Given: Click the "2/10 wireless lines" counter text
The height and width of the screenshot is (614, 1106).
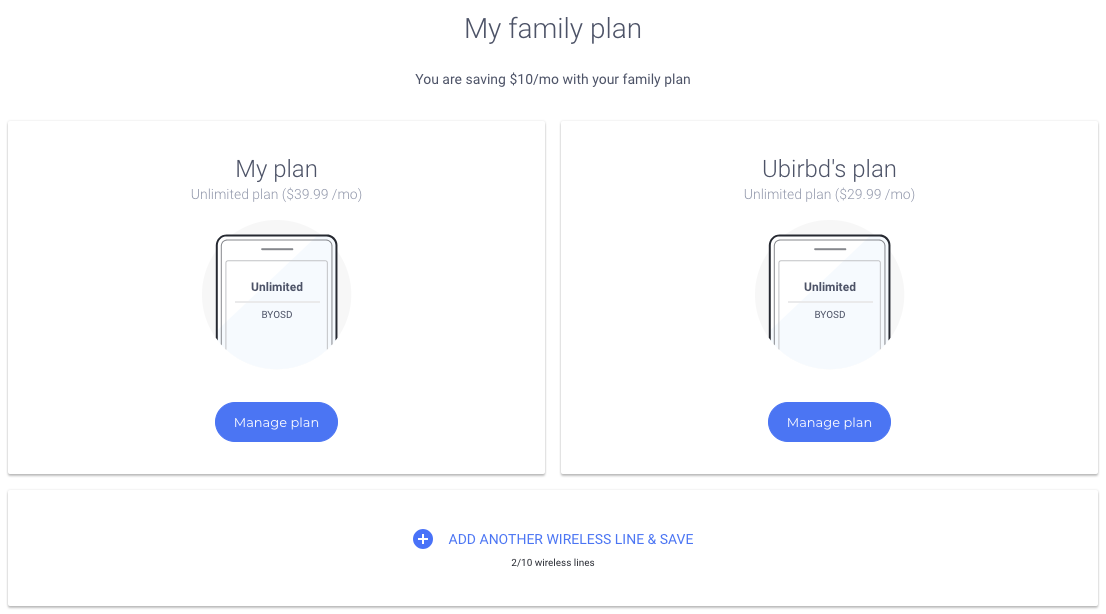Looking at the screenshot, I should 552,563.
